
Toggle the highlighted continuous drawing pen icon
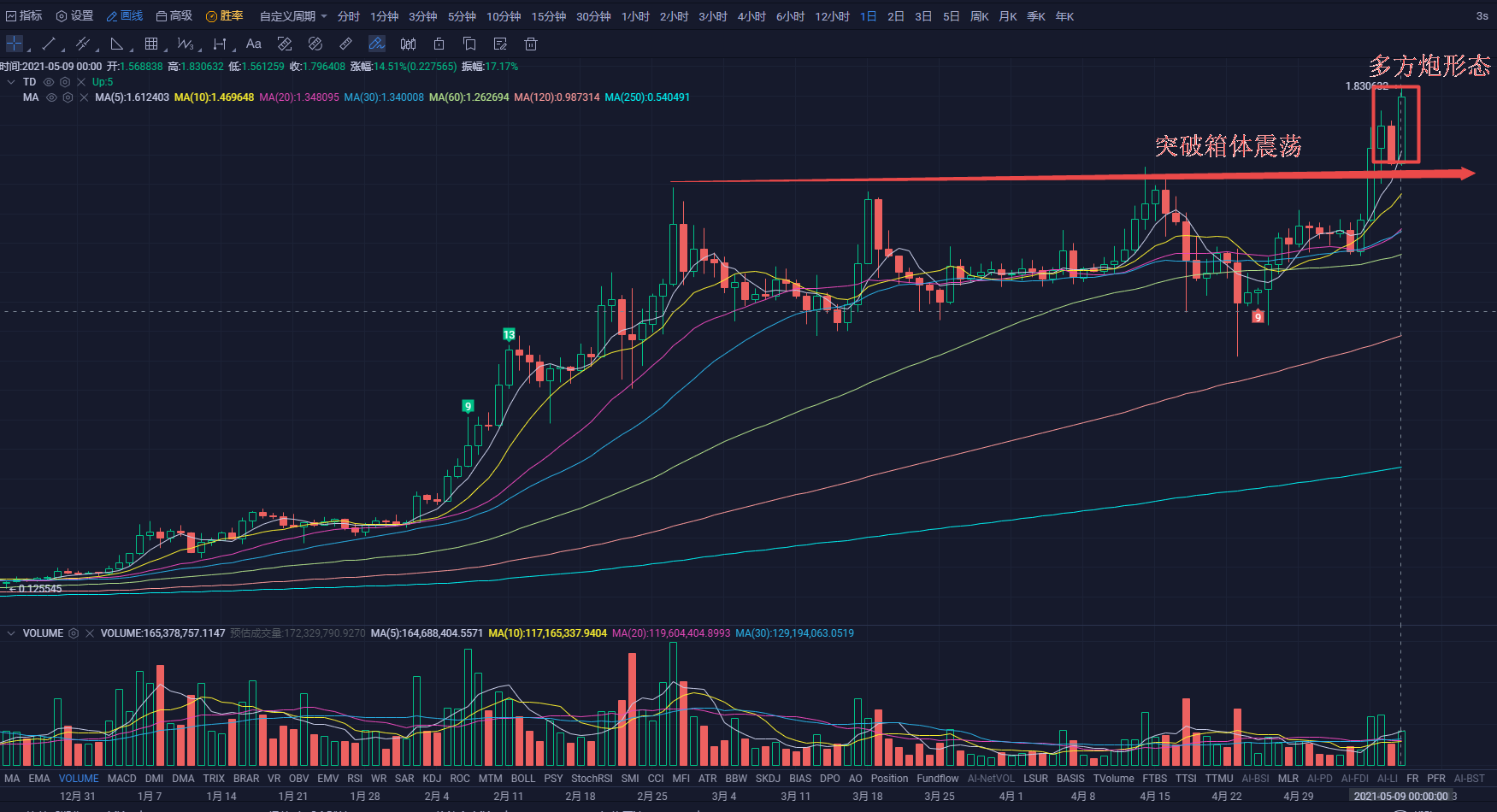[x=377, y=44]
